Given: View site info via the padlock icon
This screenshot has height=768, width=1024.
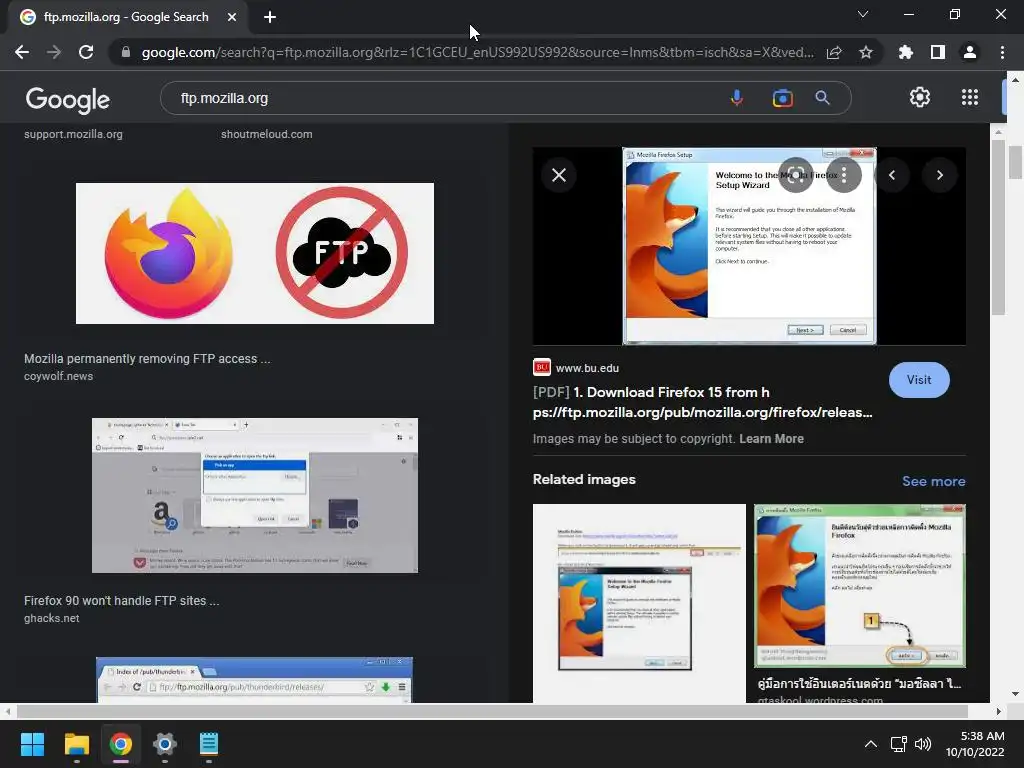Looking at the screenshot, I should (x=125, y=52).
